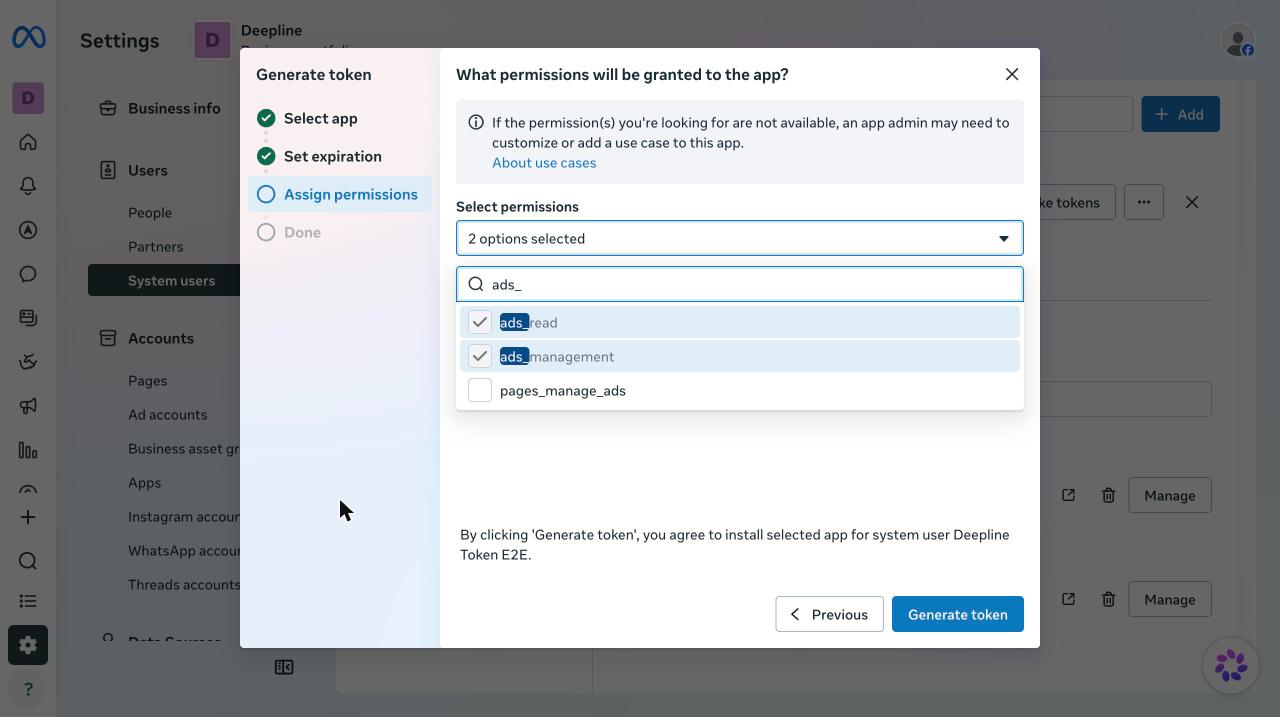Uncheck the ads_management permission

pos(480,356)
